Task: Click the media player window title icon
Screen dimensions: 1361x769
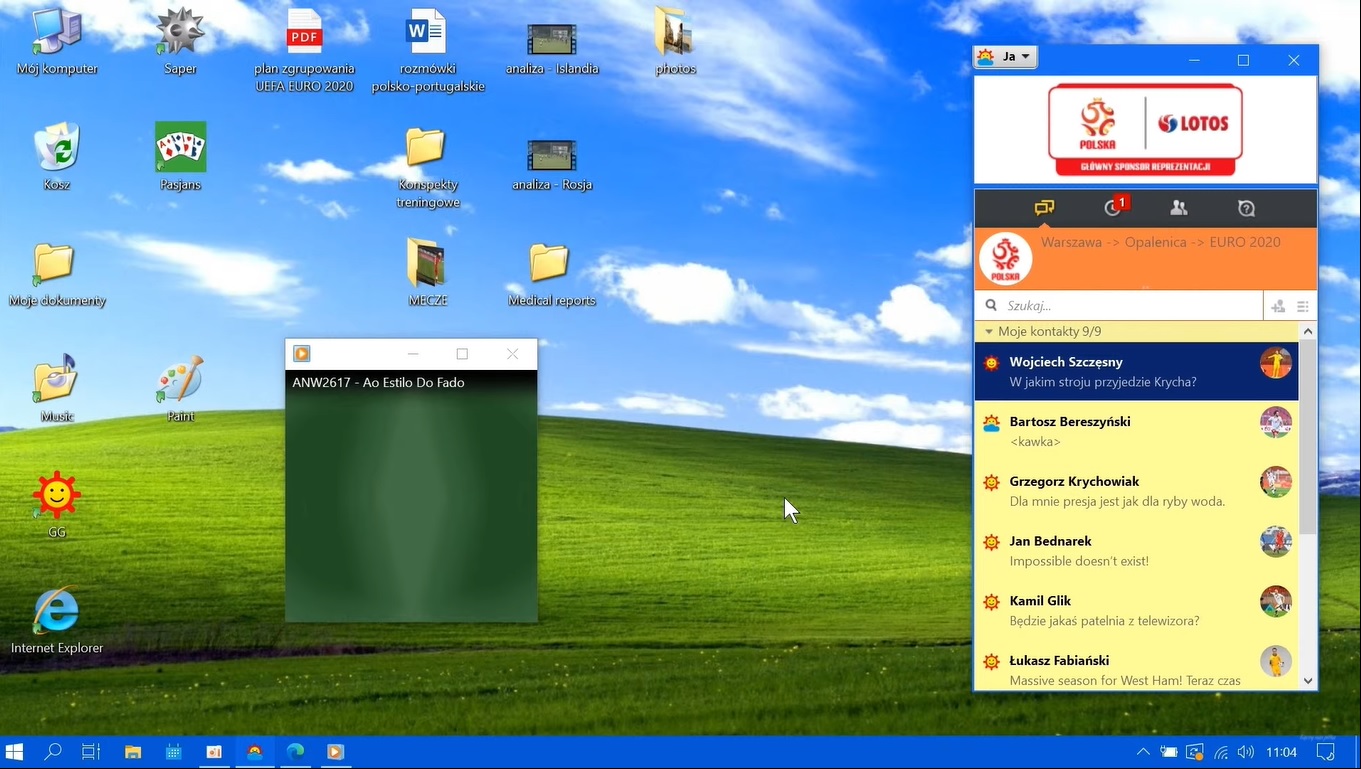Action: (301, 354)
